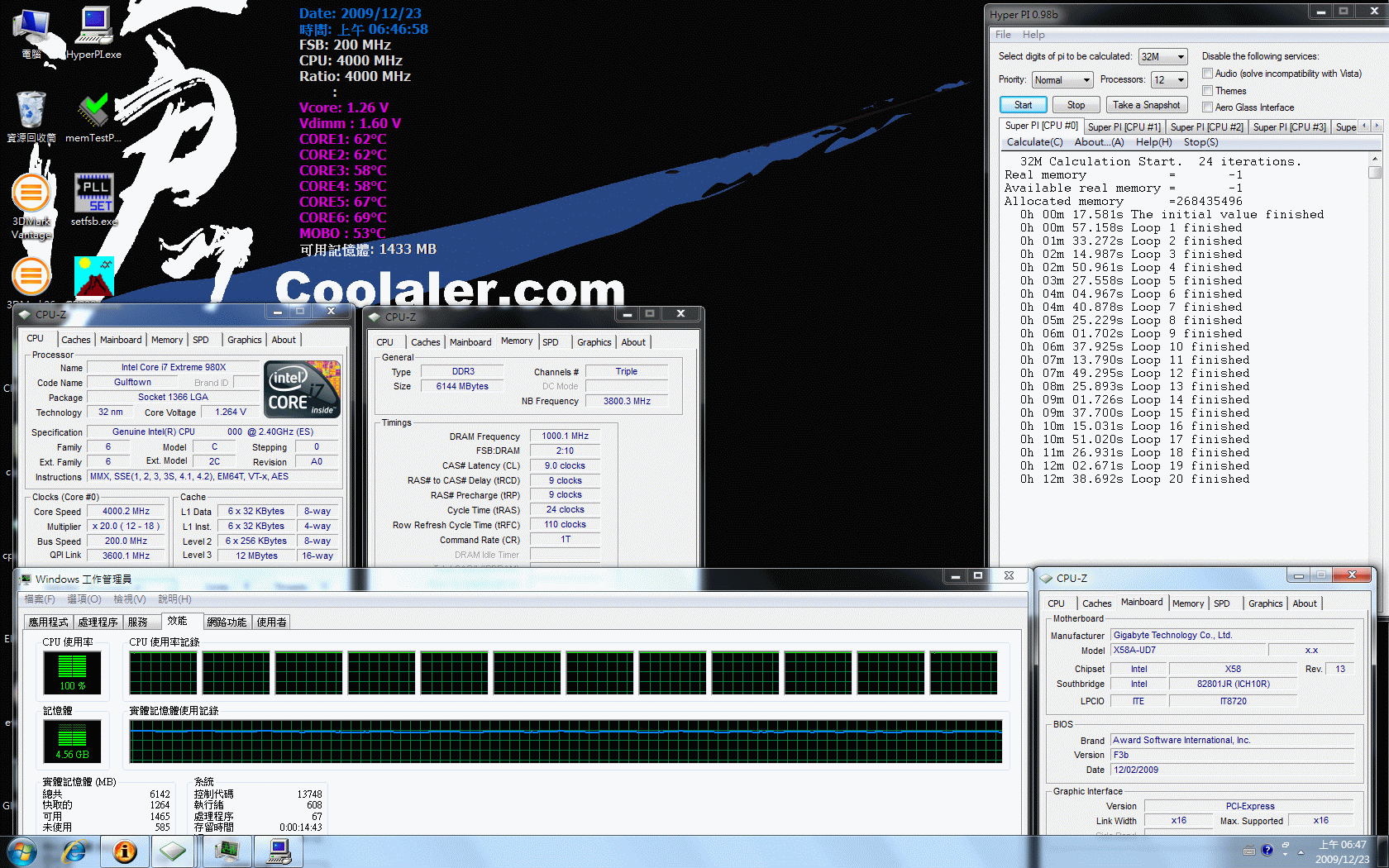The height and width of the screenshot is (868, 1389).
Task: Click the NB Frequency 3800.3 MHz field
Action: [627, 401]
